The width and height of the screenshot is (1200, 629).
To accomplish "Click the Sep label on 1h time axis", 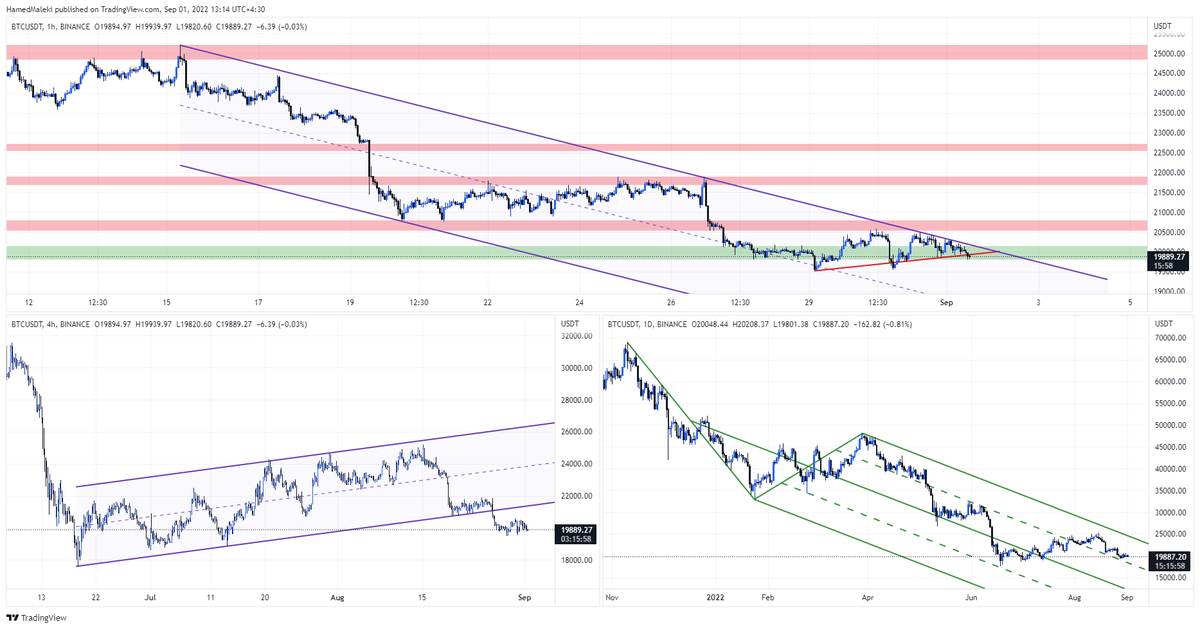I will 946,301.
